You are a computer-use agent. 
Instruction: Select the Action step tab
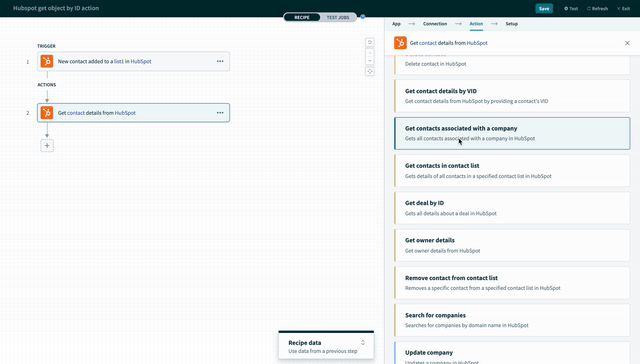tap(476, 24)
